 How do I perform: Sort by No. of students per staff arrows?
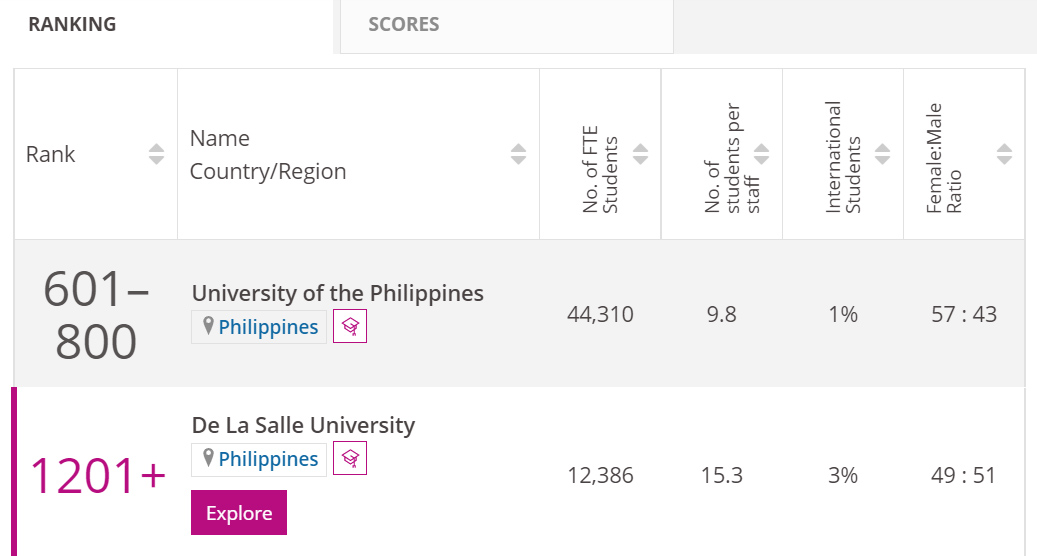click(761, 154)
